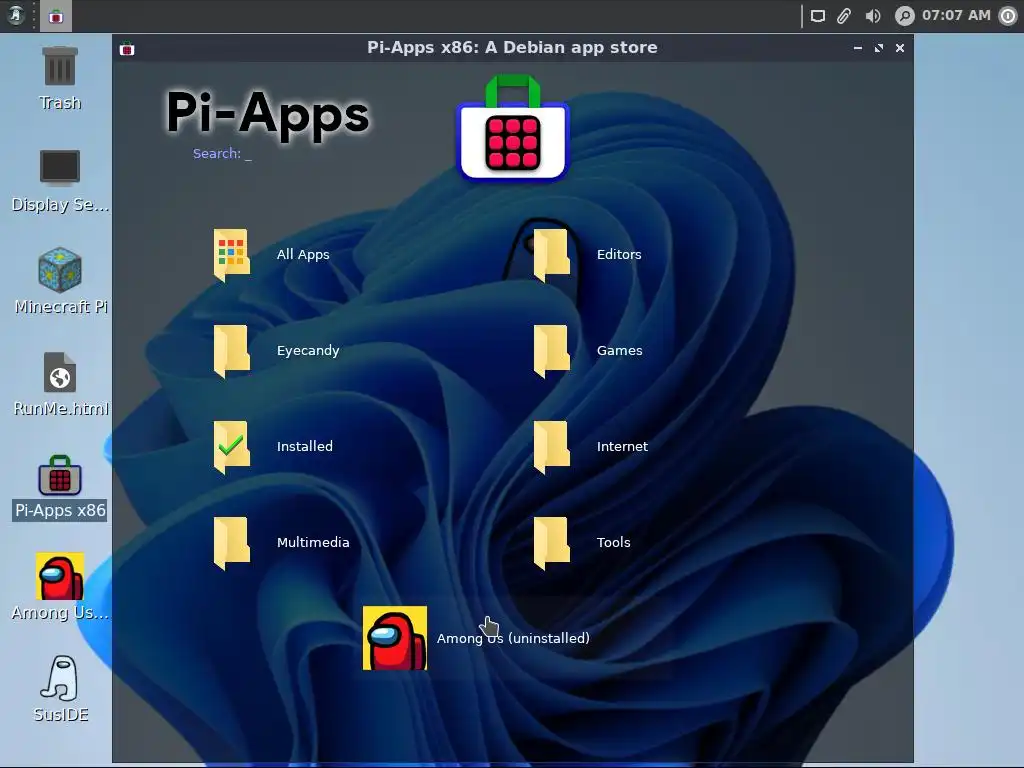Click the Pi-Apps title logo text
The height and width of the screenshot is (768, 1024).
coord(268,114)
